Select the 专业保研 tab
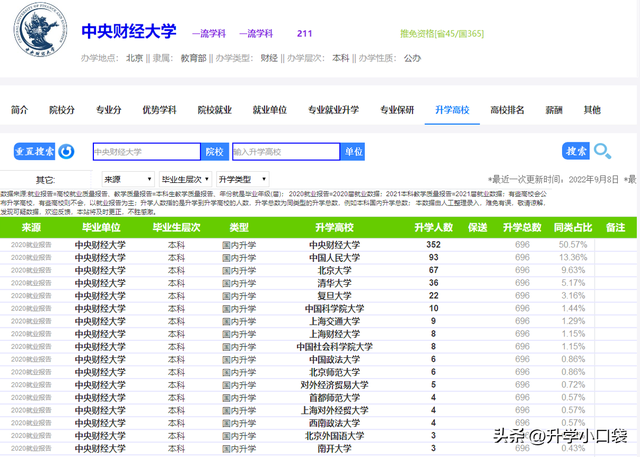This screenshot has width=640, height=457. pos(397,110)
